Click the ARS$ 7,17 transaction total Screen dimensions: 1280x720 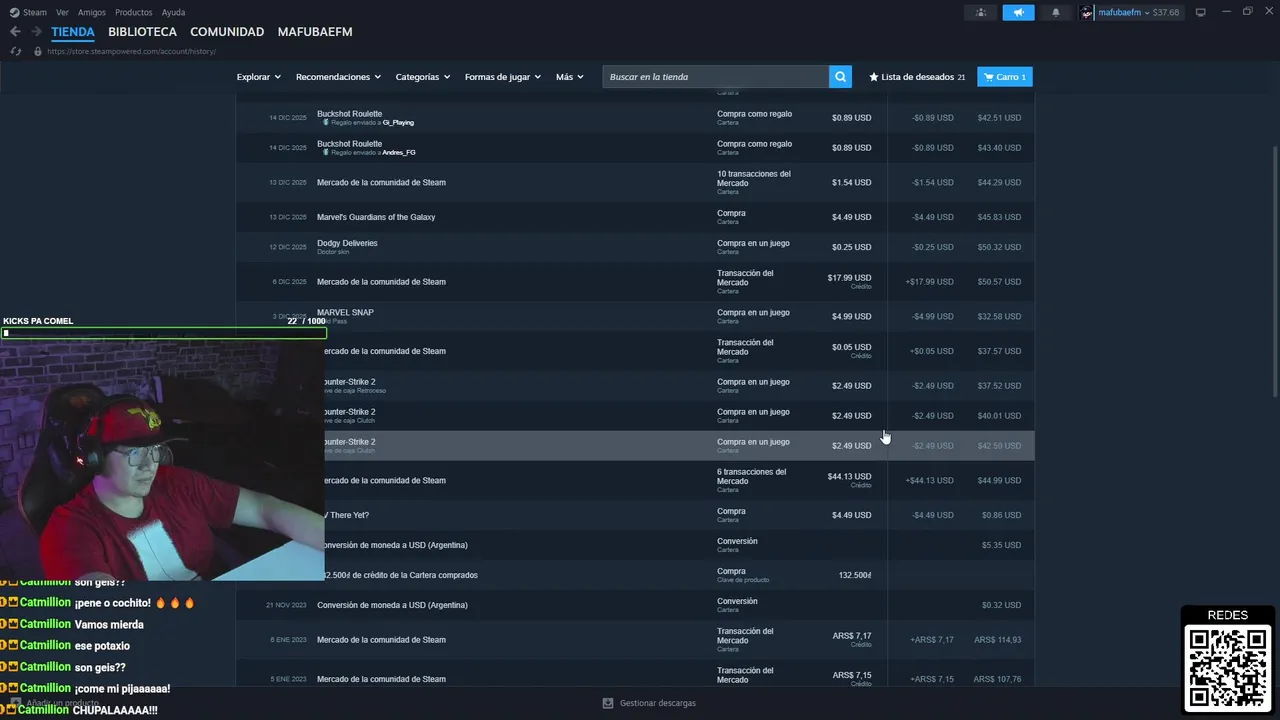(x=852, y=636)
